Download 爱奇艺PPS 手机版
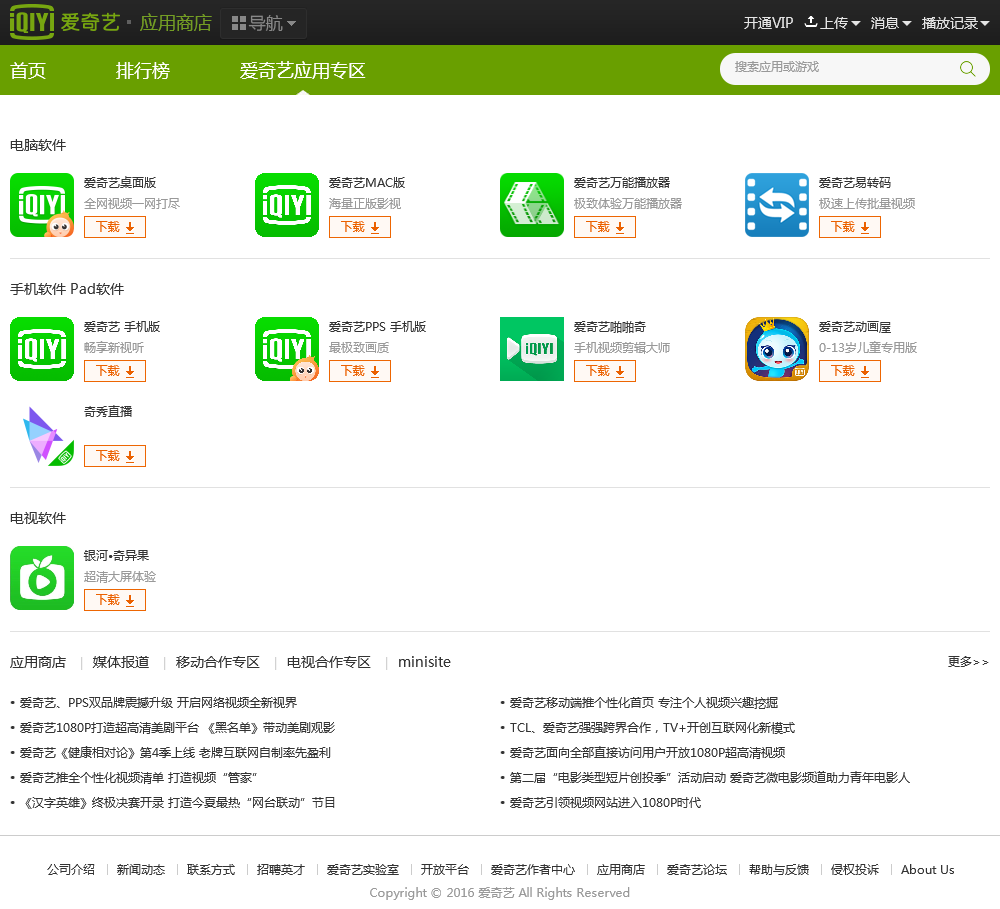This screenshot has width=1000, height=909. 360,371
